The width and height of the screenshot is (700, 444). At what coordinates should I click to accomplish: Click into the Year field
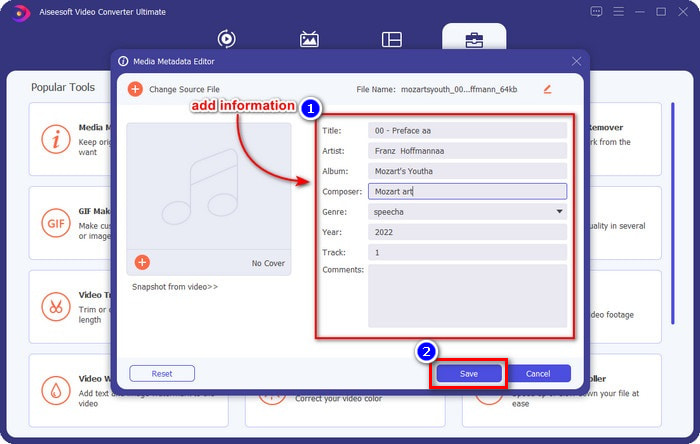(x=467, y=232)
